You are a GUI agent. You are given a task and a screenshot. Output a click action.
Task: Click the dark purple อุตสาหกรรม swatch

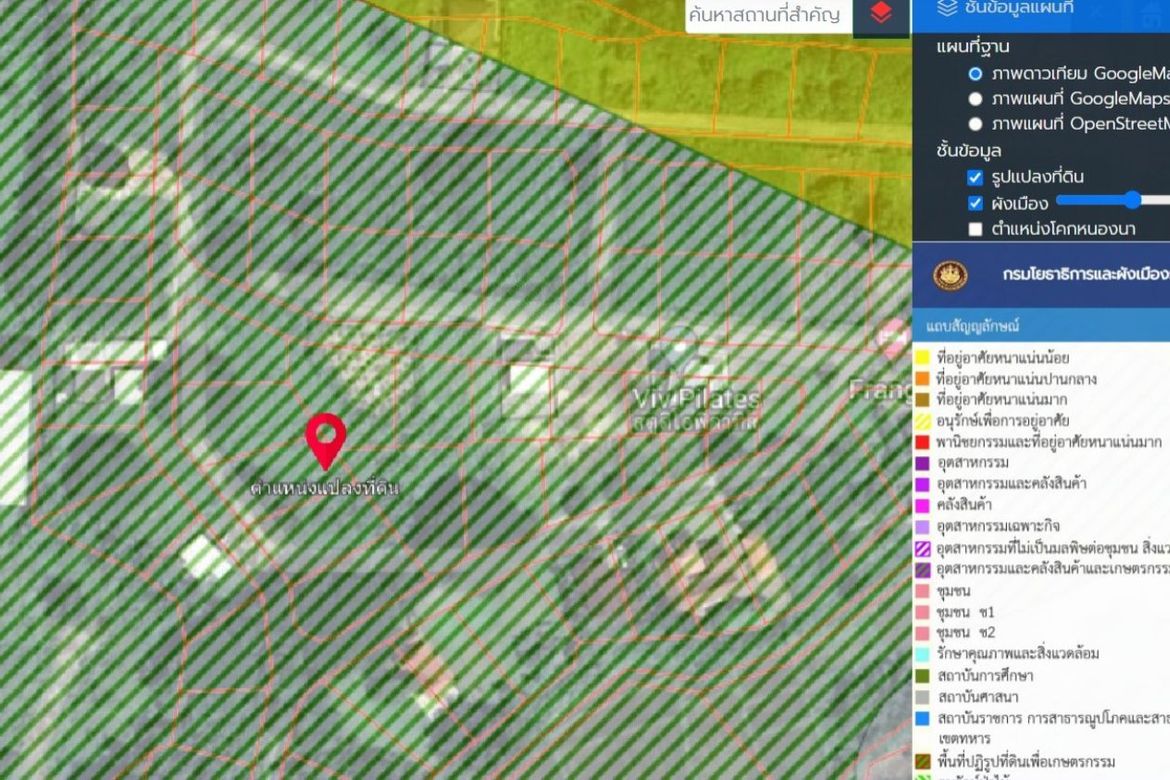point(923,463)
